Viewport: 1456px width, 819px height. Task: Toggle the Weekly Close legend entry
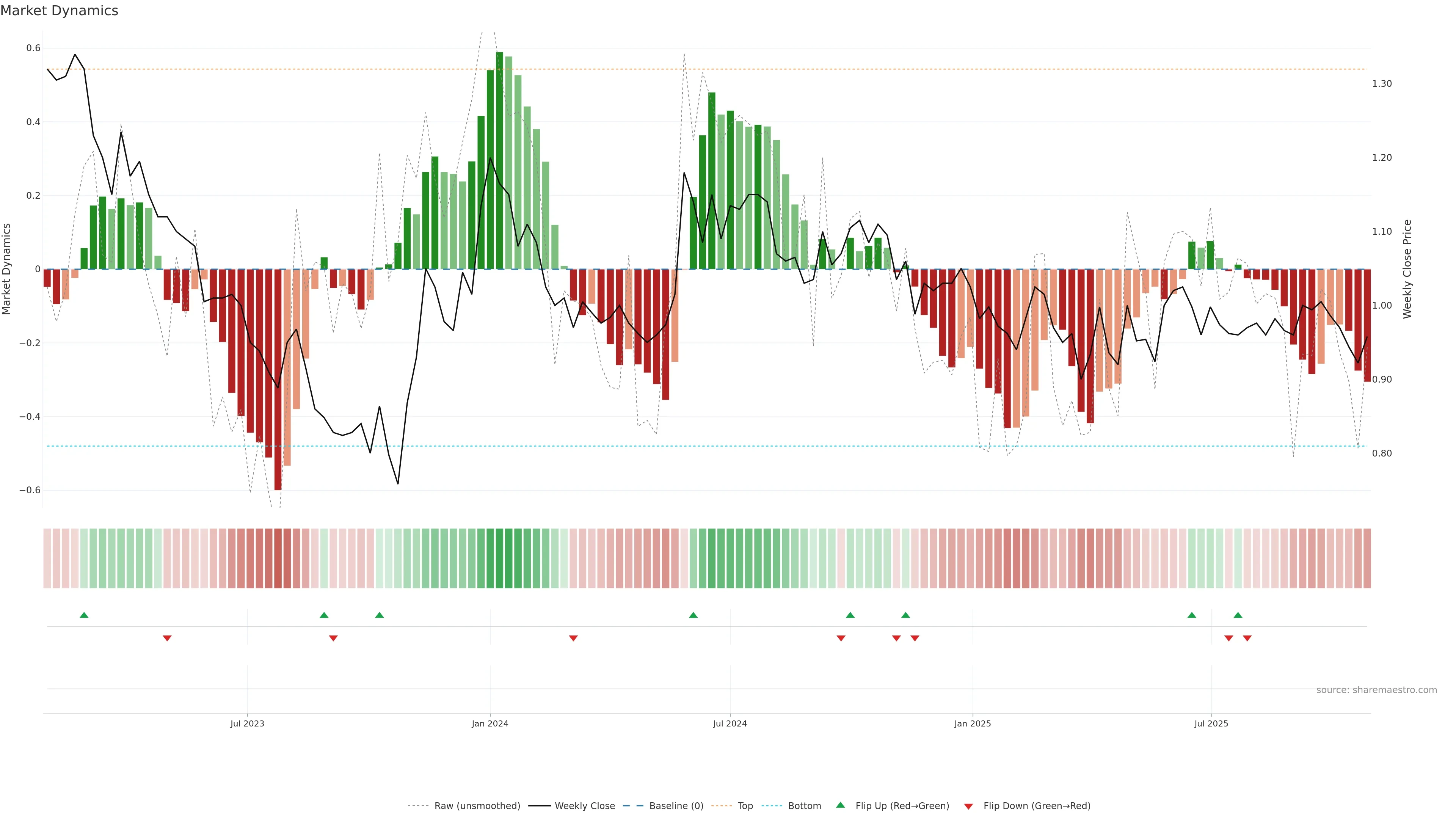click(584, 806)
